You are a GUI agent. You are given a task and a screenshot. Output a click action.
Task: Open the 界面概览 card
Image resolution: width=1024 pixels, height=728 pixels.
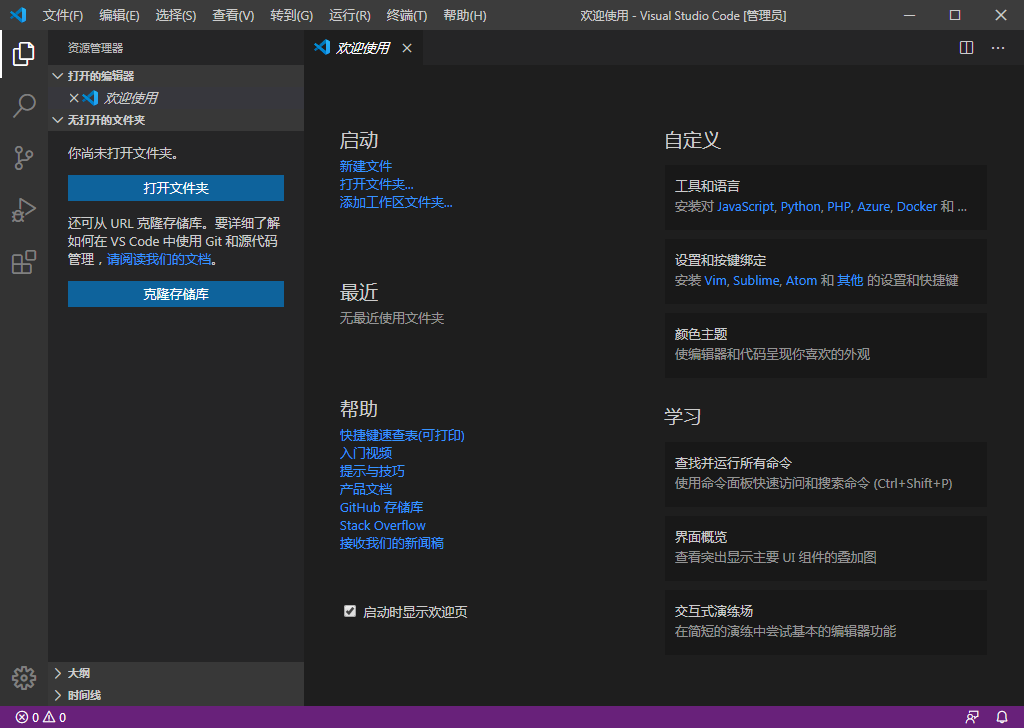[825, 548]
